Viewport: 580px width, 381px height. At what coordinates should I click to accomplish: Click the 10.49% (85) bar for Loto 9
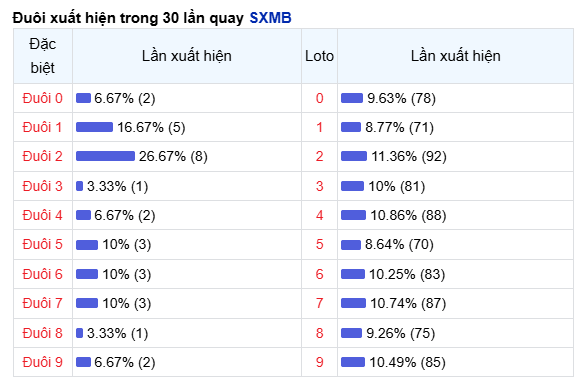coord(353,362)
